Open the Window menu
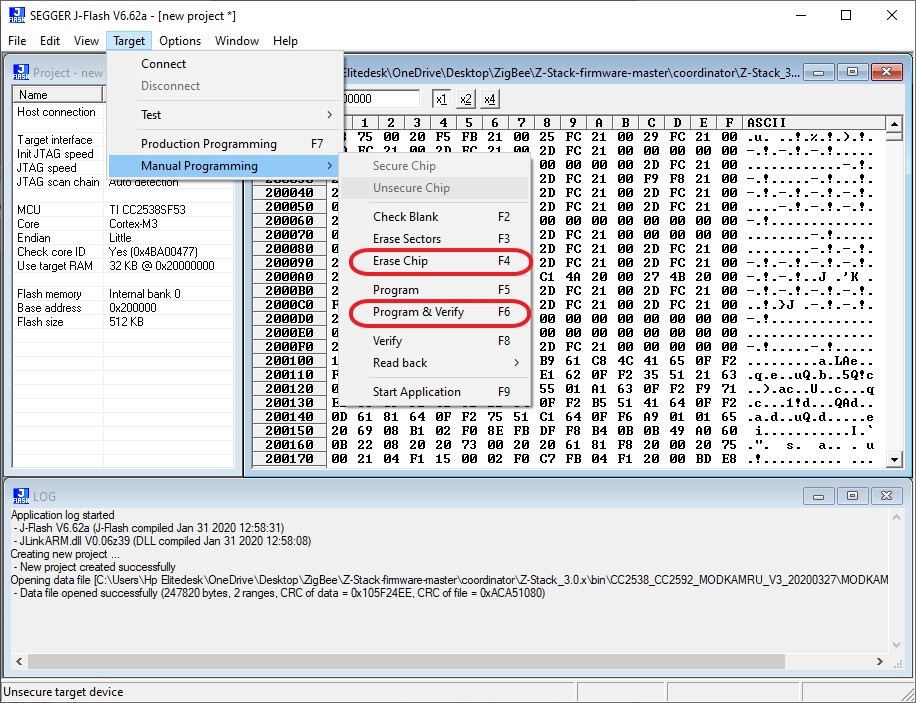This screenshot has width=916, height=703. click(x=237, y=41)
